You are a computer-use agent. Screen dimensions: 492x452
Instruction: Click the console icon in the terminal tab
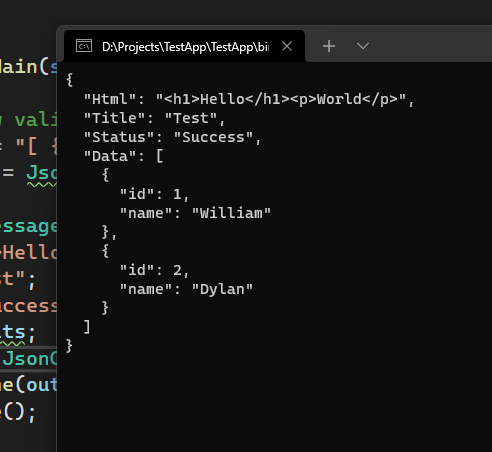84,46
